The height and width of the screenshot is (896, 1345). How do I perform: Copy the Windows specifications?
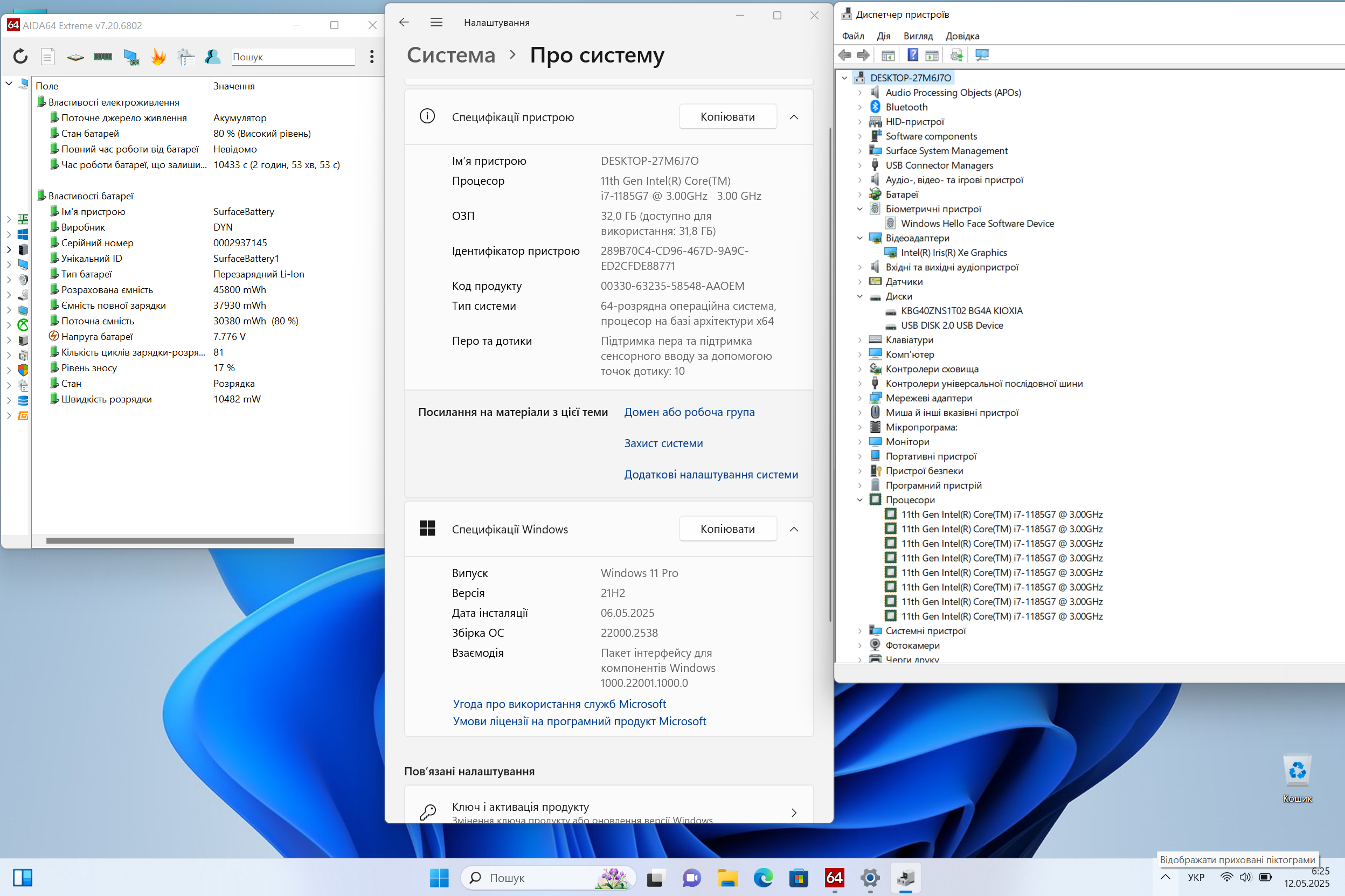[x=727, y=529]
